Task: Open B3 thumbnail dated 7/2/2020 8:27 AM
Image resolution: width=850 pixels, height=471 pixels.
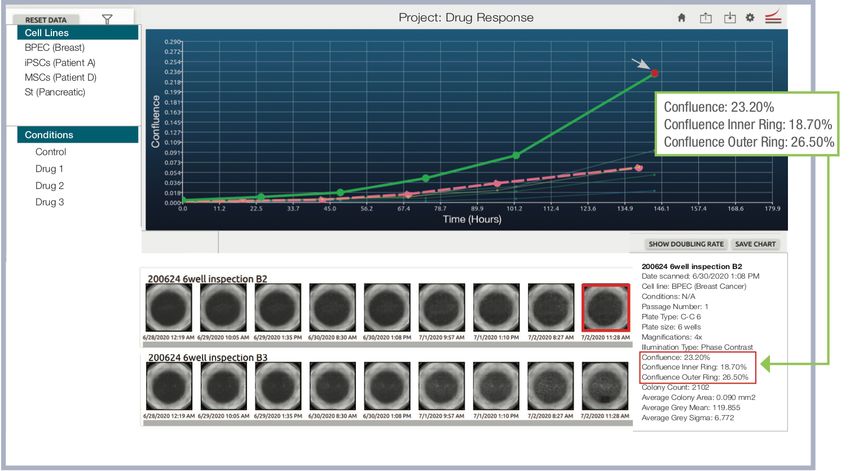Action: (551, 386)
